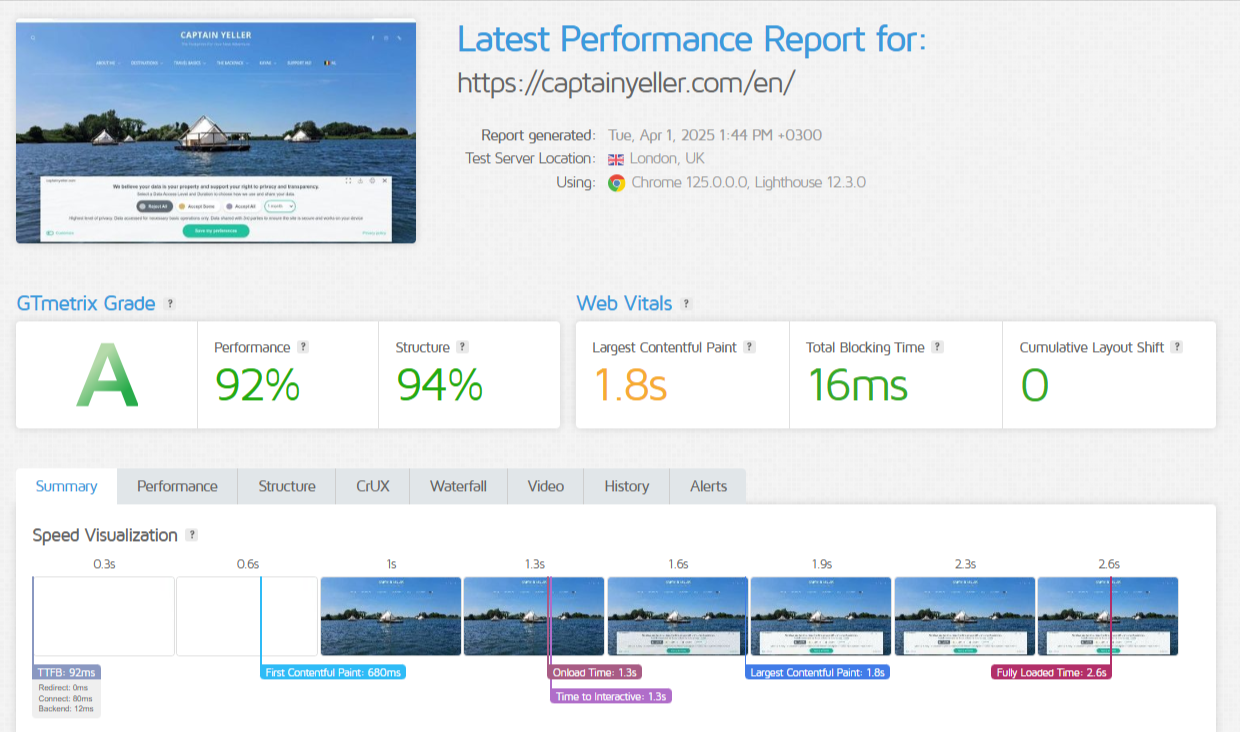Click Chrome 125.0.0.0, Lighthouse 12.3.0 text
The image size is (1240, 732).
pos(749,183)
